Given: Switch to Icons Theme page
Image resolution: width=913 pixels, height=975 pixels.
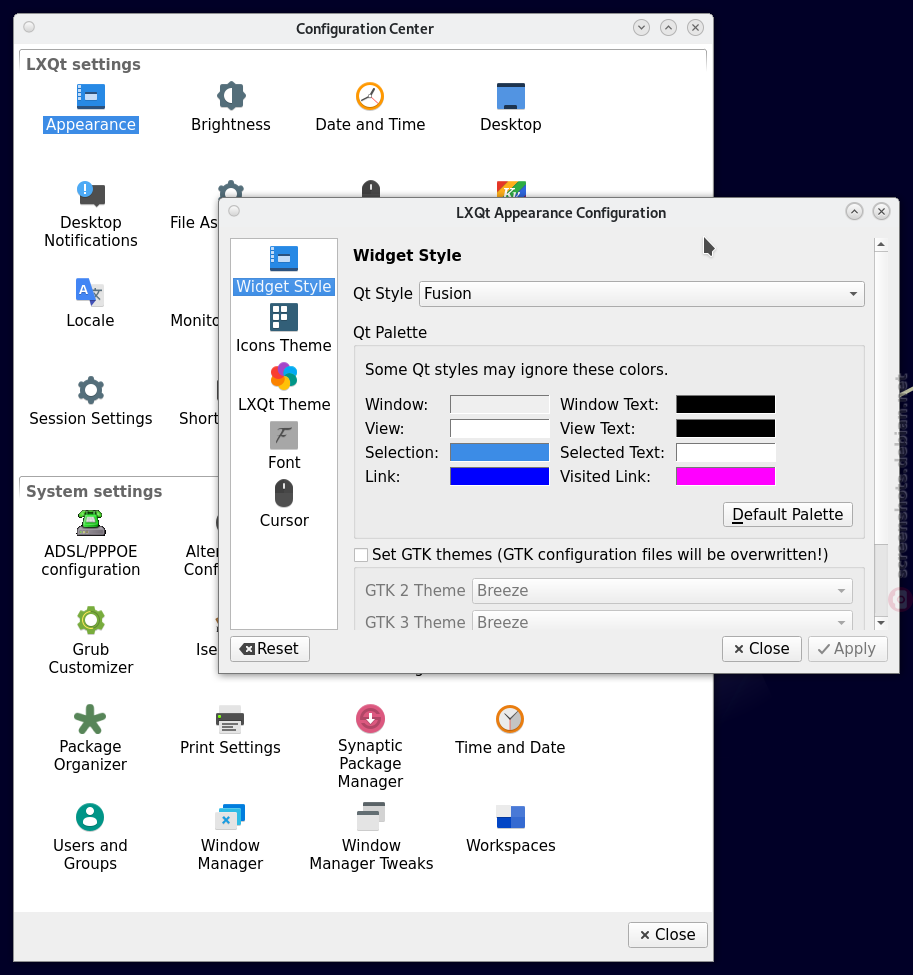Looking at the screenshot, I should 284,329.
